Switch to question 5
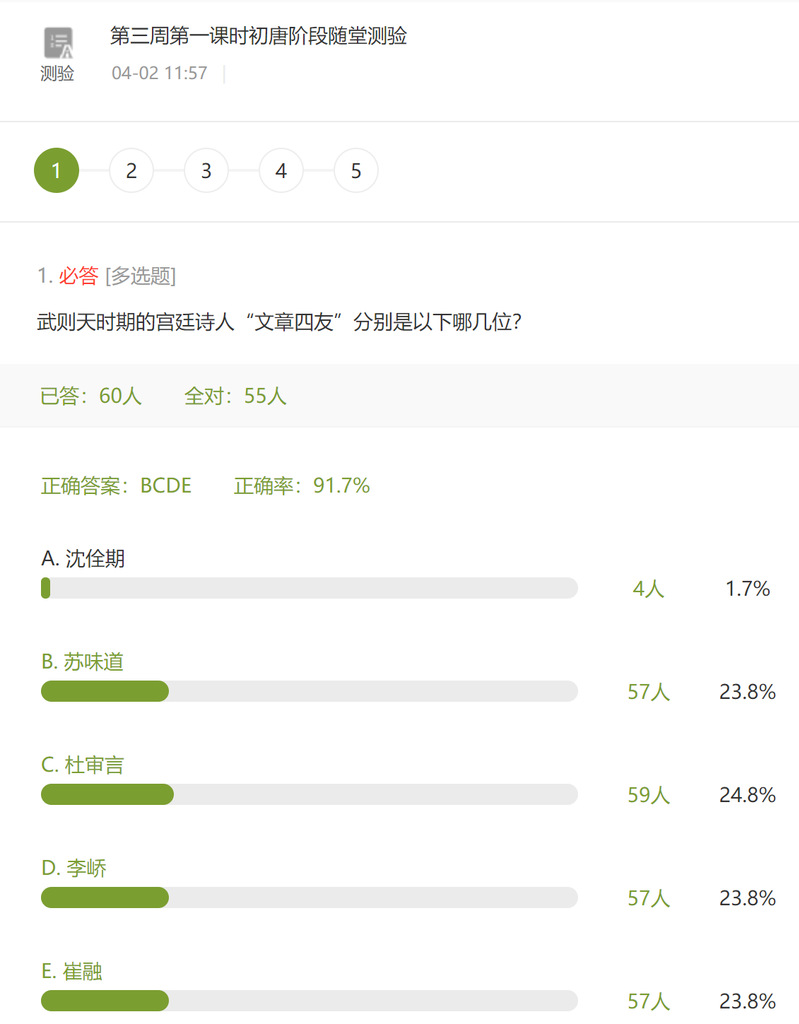The width and height of the screenshot is (799, 1024). 356,171
